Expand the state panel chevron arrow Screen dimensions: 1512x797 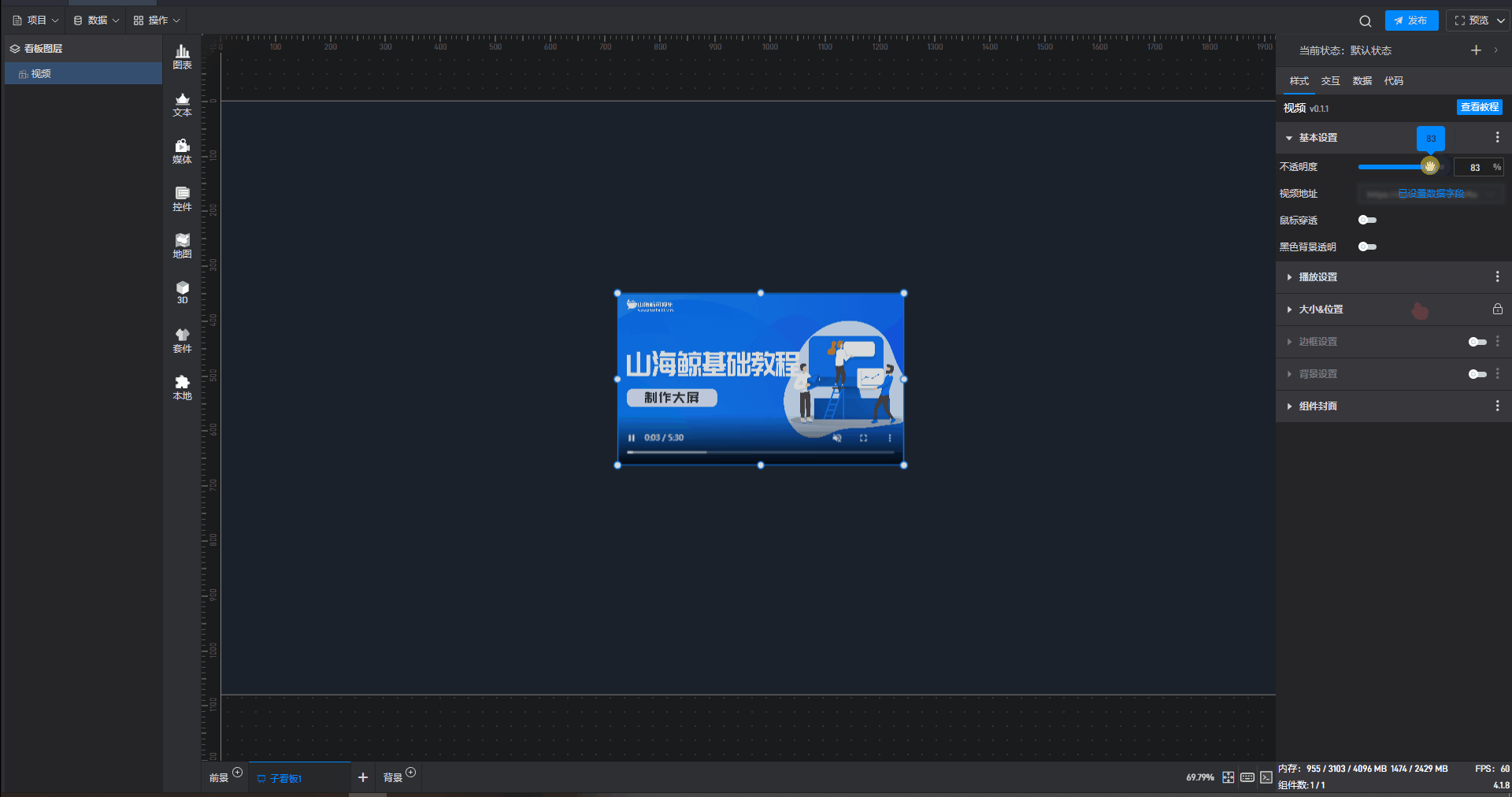coord(1496,50)
